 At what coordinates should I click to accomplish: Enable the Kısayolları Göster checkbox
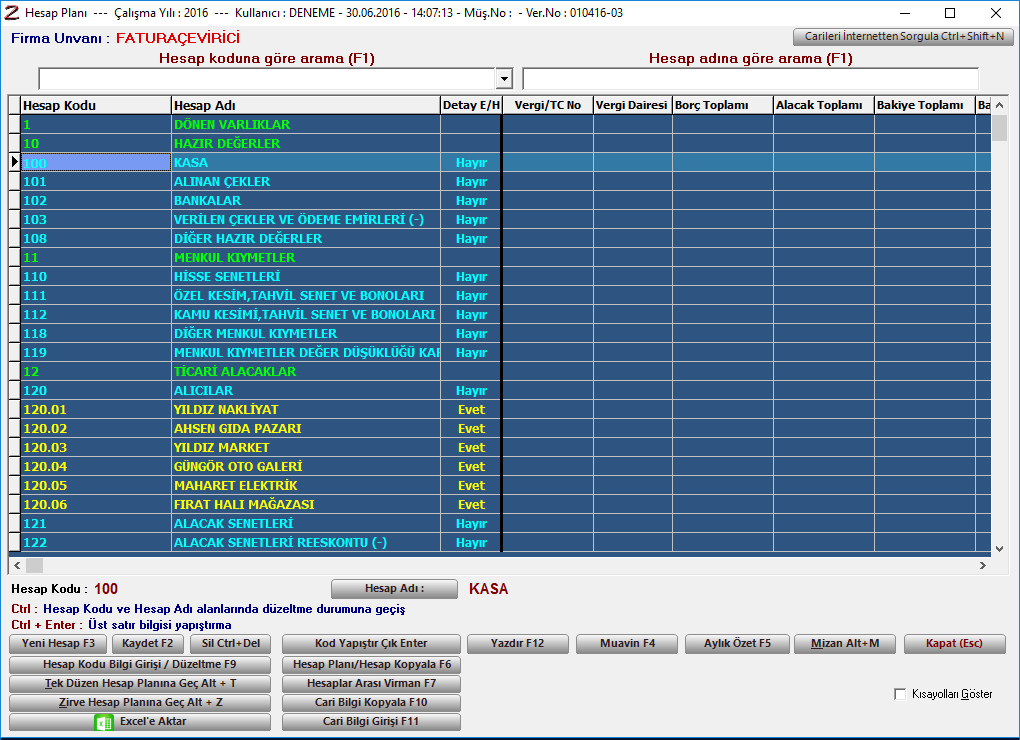900,694
